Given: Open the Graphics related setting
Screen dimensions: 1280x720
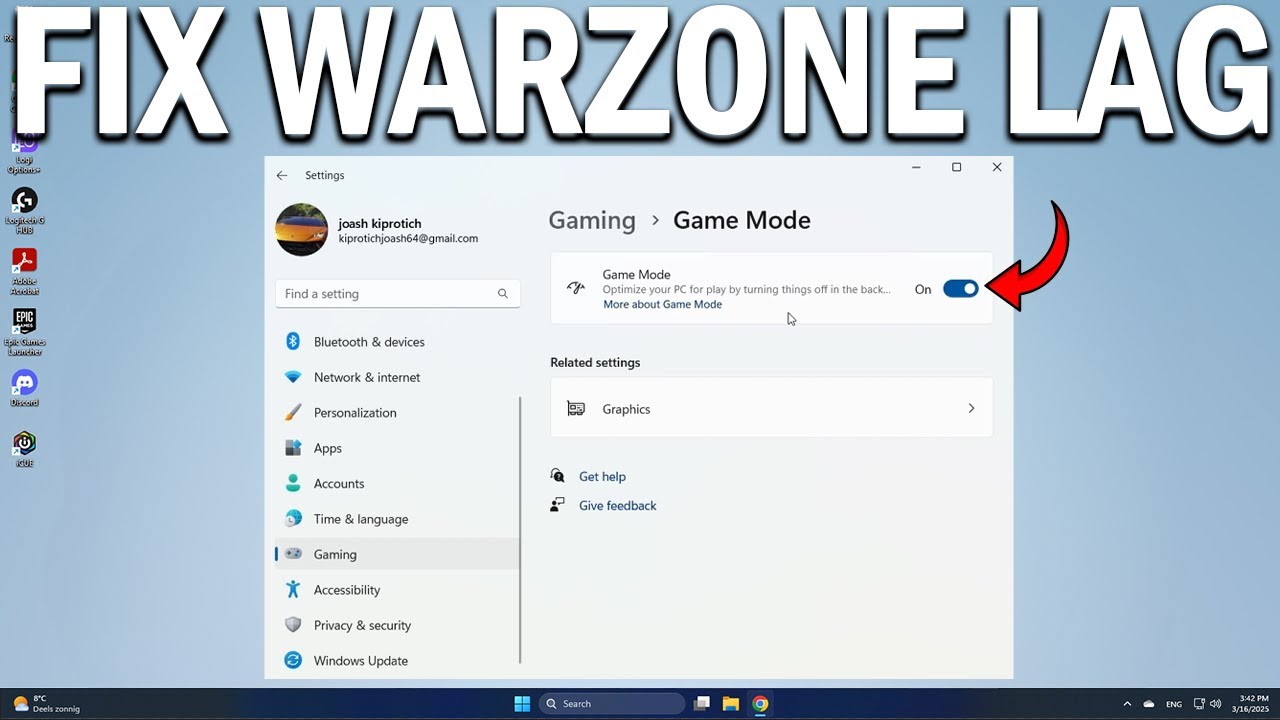Looking at the screenshot, I should 771,408.
